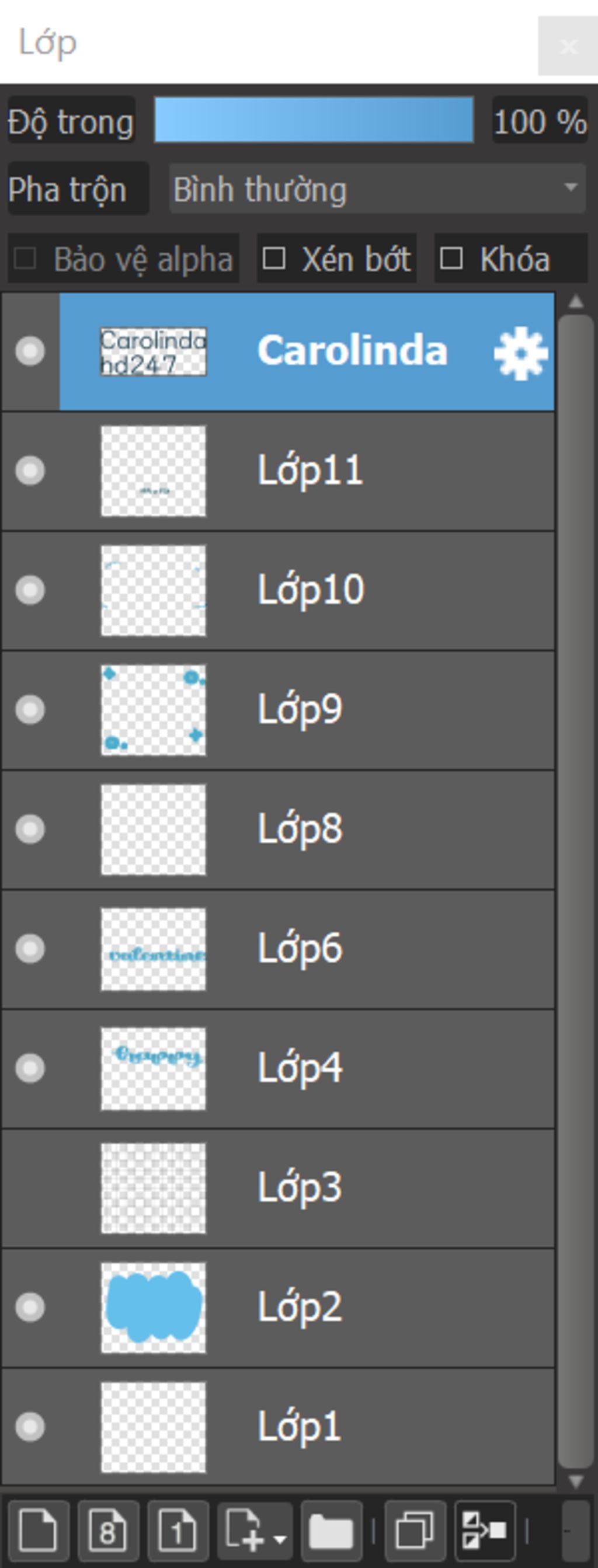Screen dimensions: 598x1568
Task: Open Carolinda layer settings gear
Action: click(x=521, y=353)
